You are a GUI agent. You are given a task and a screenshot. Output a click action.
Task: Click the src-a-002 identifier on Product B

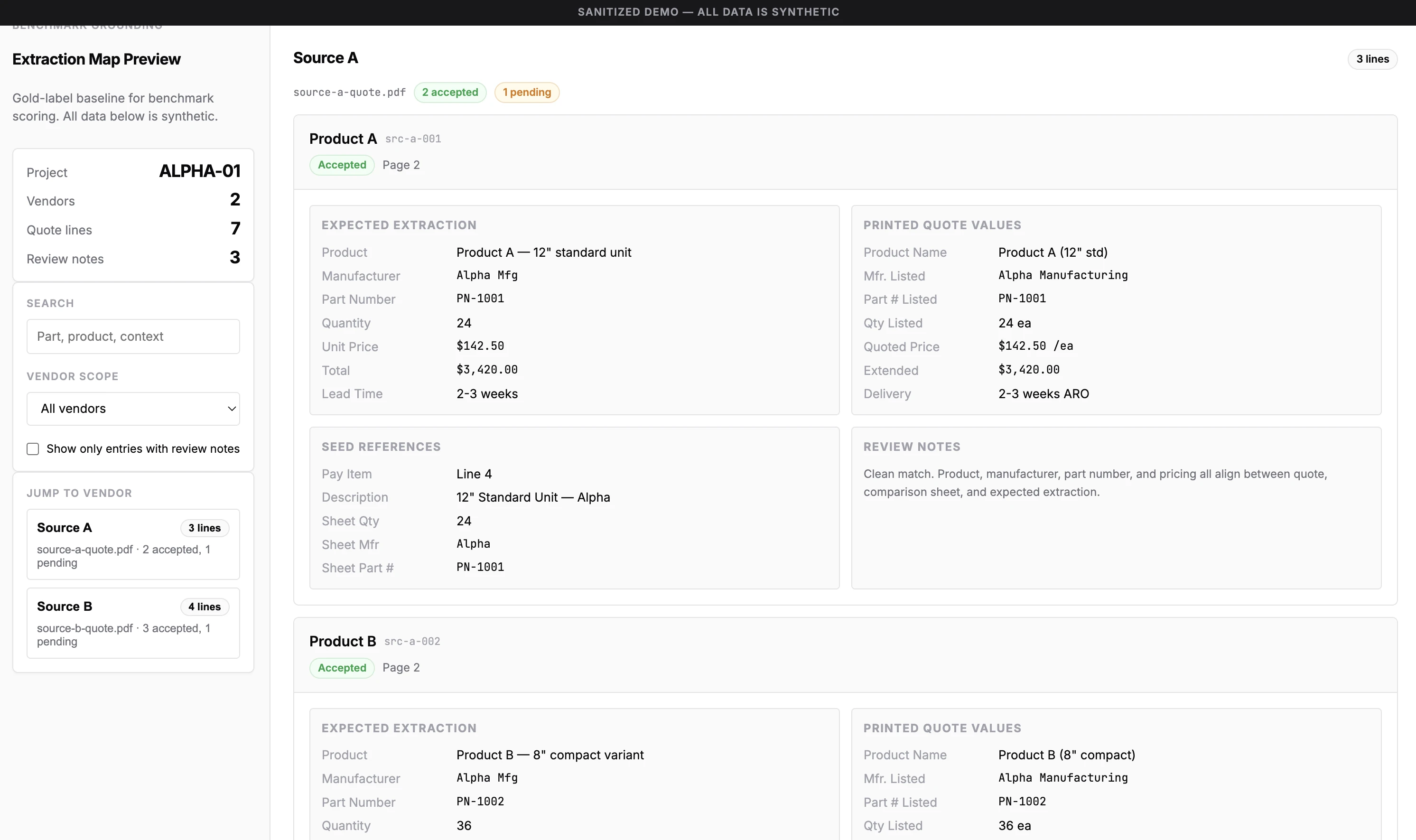tap(412, 641)
